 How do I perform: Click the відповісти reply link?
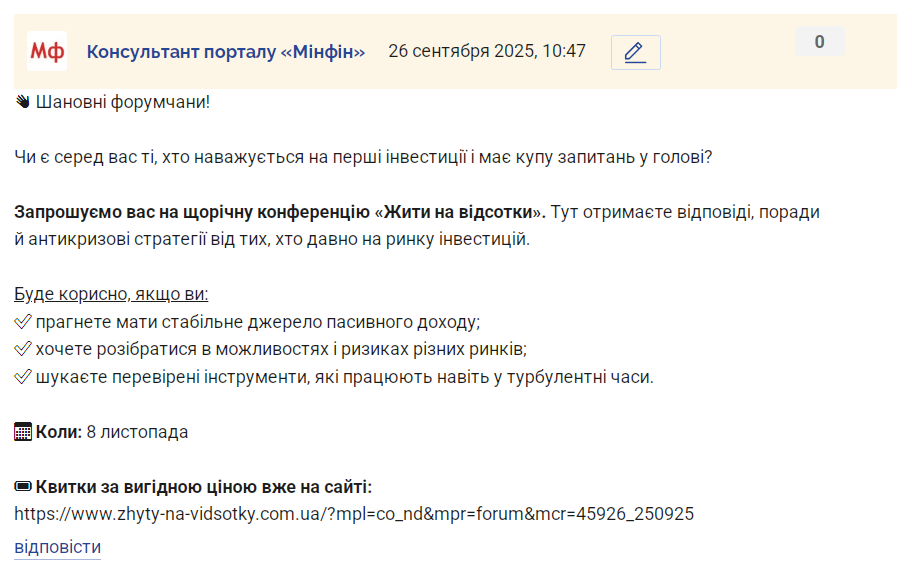click(58, 547)
